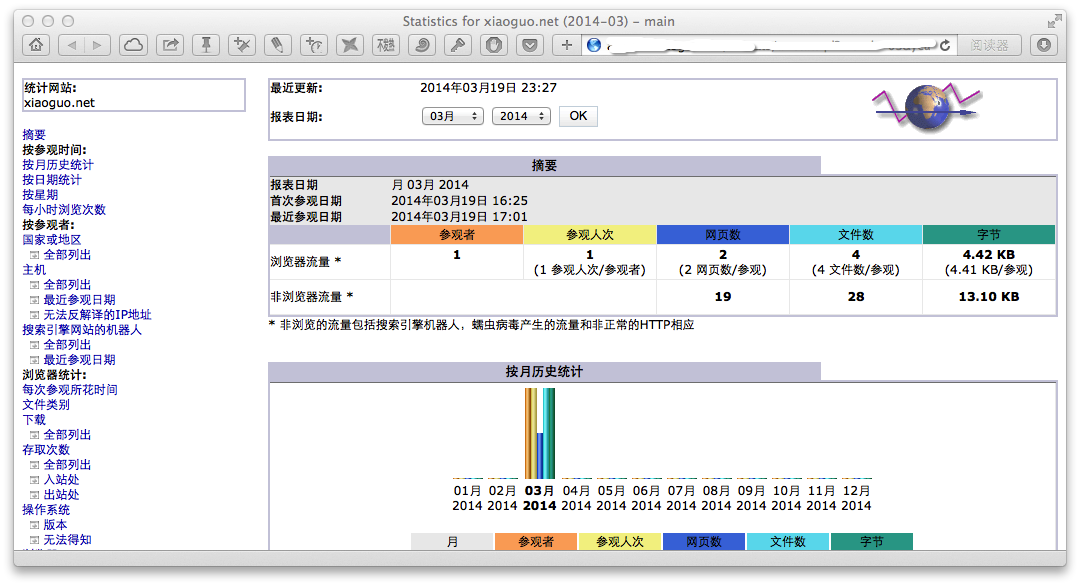Click the add-pin toolbar icon

[x=242, y=45]
